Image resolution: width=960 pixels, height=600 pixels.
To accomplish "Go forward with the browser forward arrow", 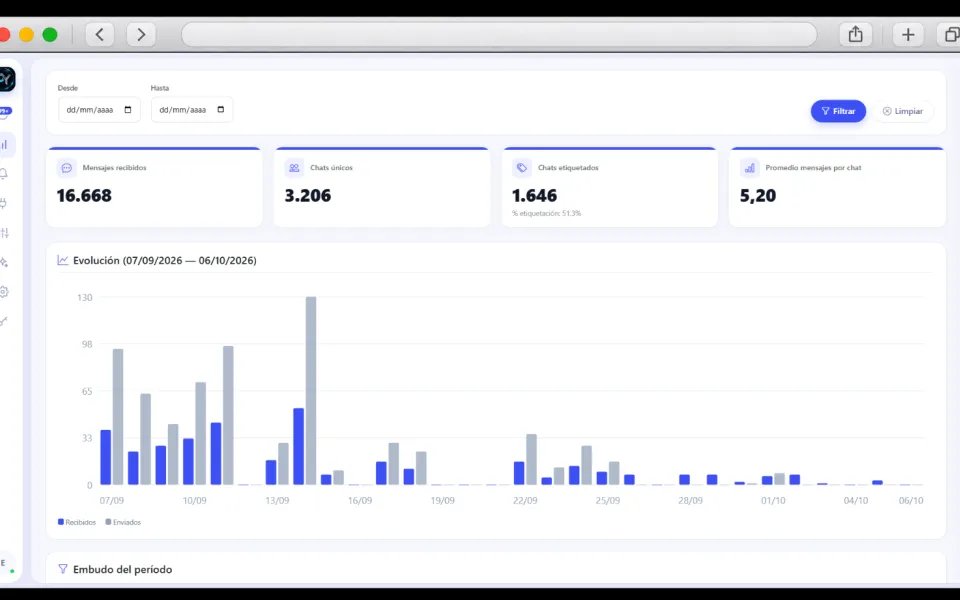I will (141, 34).
